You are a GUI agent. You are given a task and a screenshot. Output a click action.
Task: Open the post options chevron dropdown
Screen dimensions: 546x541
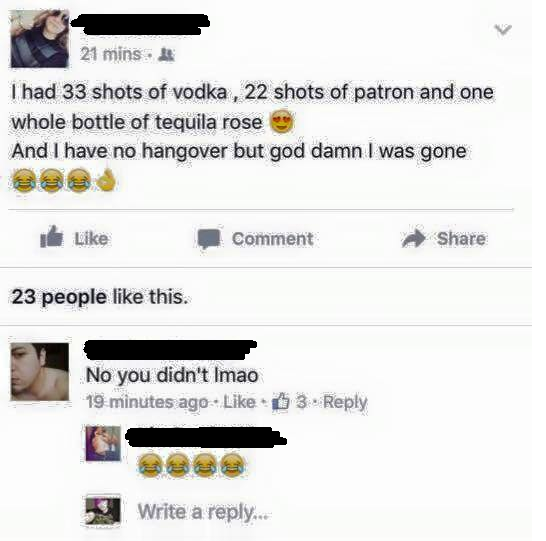tap(504, 30)
